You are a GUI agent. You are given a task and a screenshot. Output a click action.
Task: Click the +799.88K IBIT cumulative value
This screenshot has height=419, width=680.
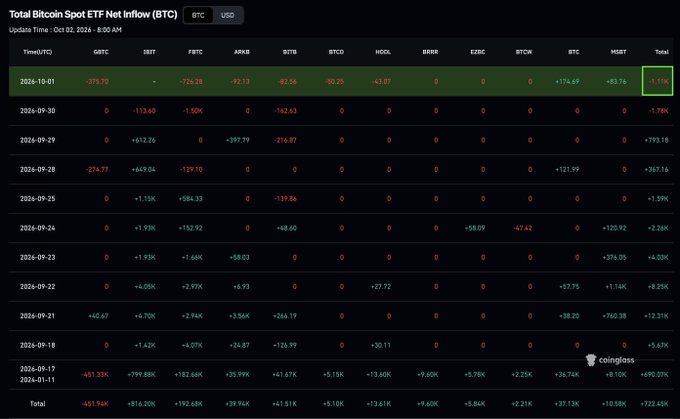(x=141, y=375)
